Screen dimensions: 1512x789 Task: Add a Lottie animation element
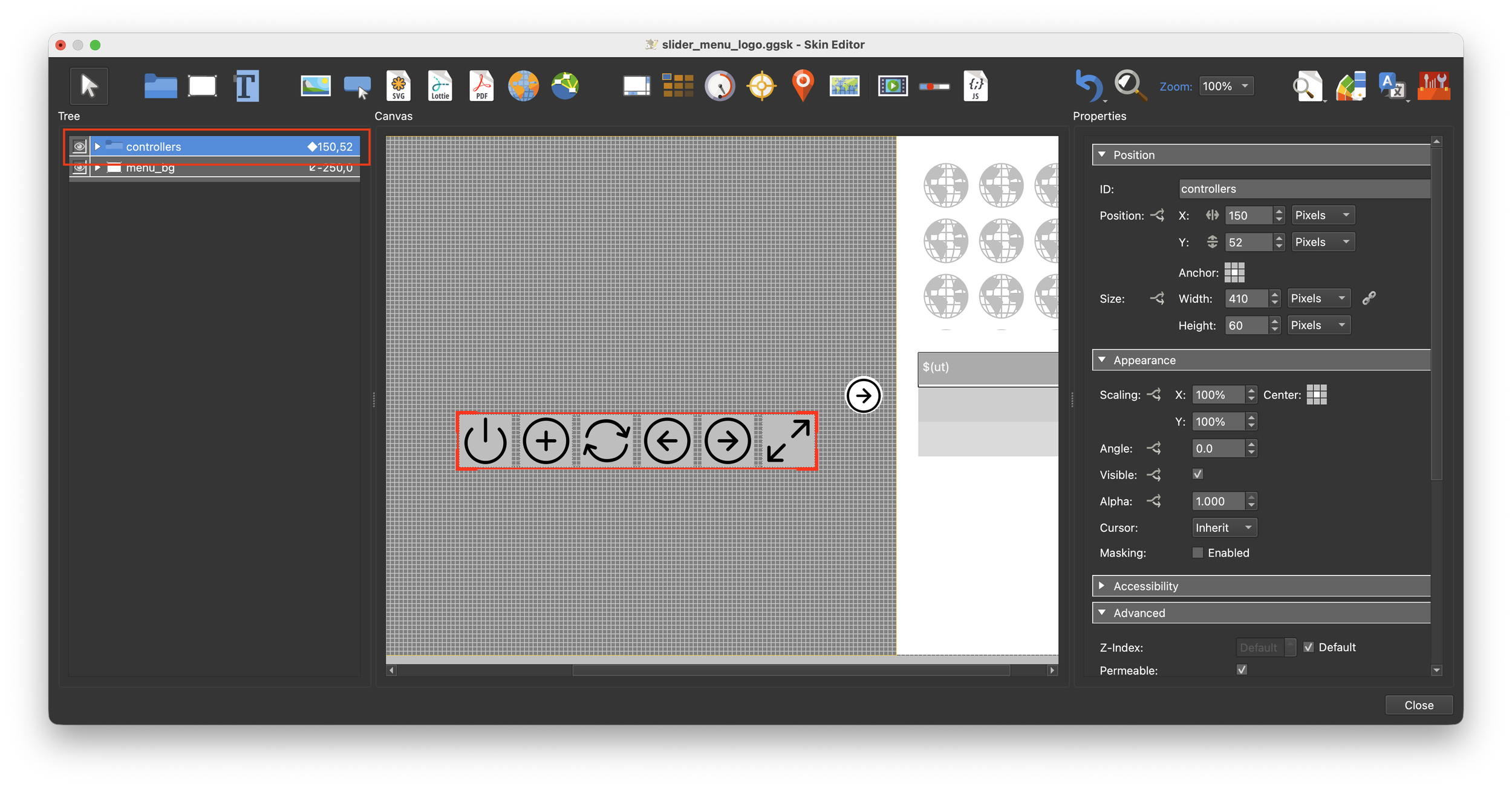[440, 86]
